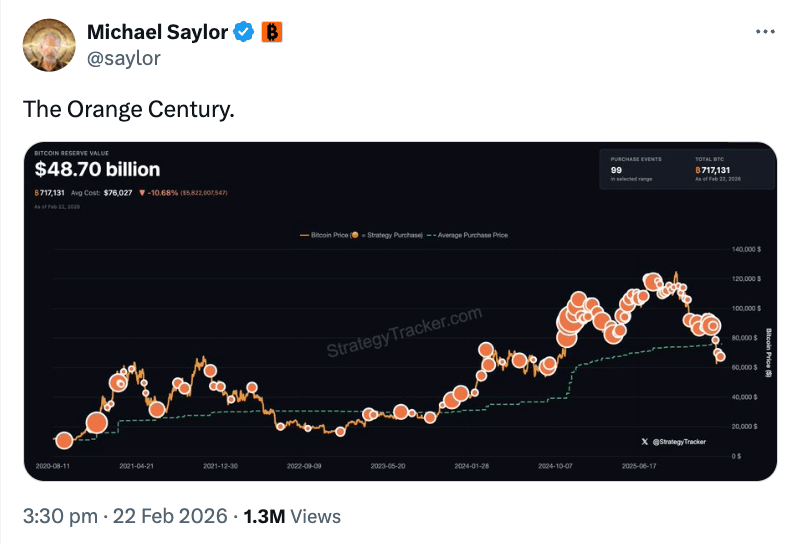Click the @StrategyTracker credit text in chart
The width and height of the screenshot is (798, 544).
679,441
